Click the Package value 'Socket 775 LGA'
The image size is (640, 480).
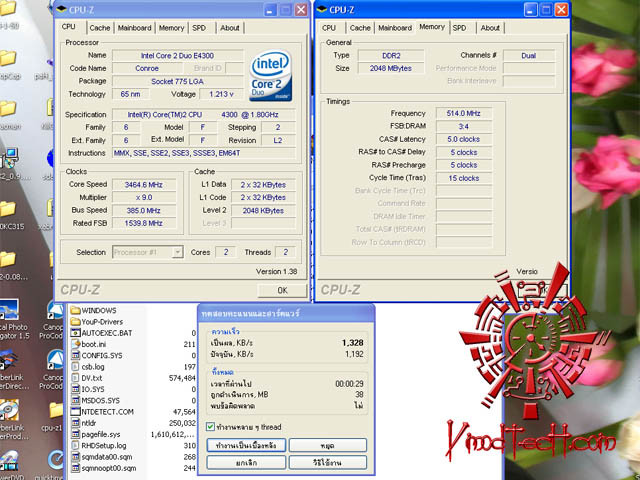(178, 81)
